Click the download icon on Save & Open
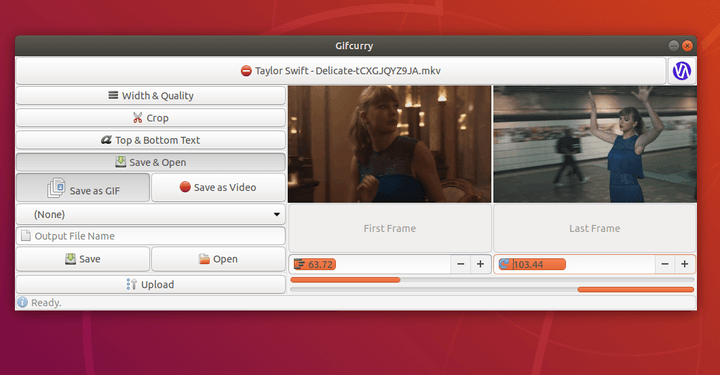 pos(120,162)
